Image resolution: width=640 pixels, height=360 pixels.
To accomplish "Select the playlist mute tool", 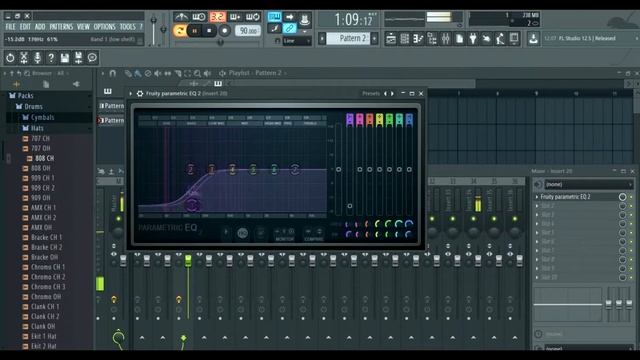I will pos(158,73).
